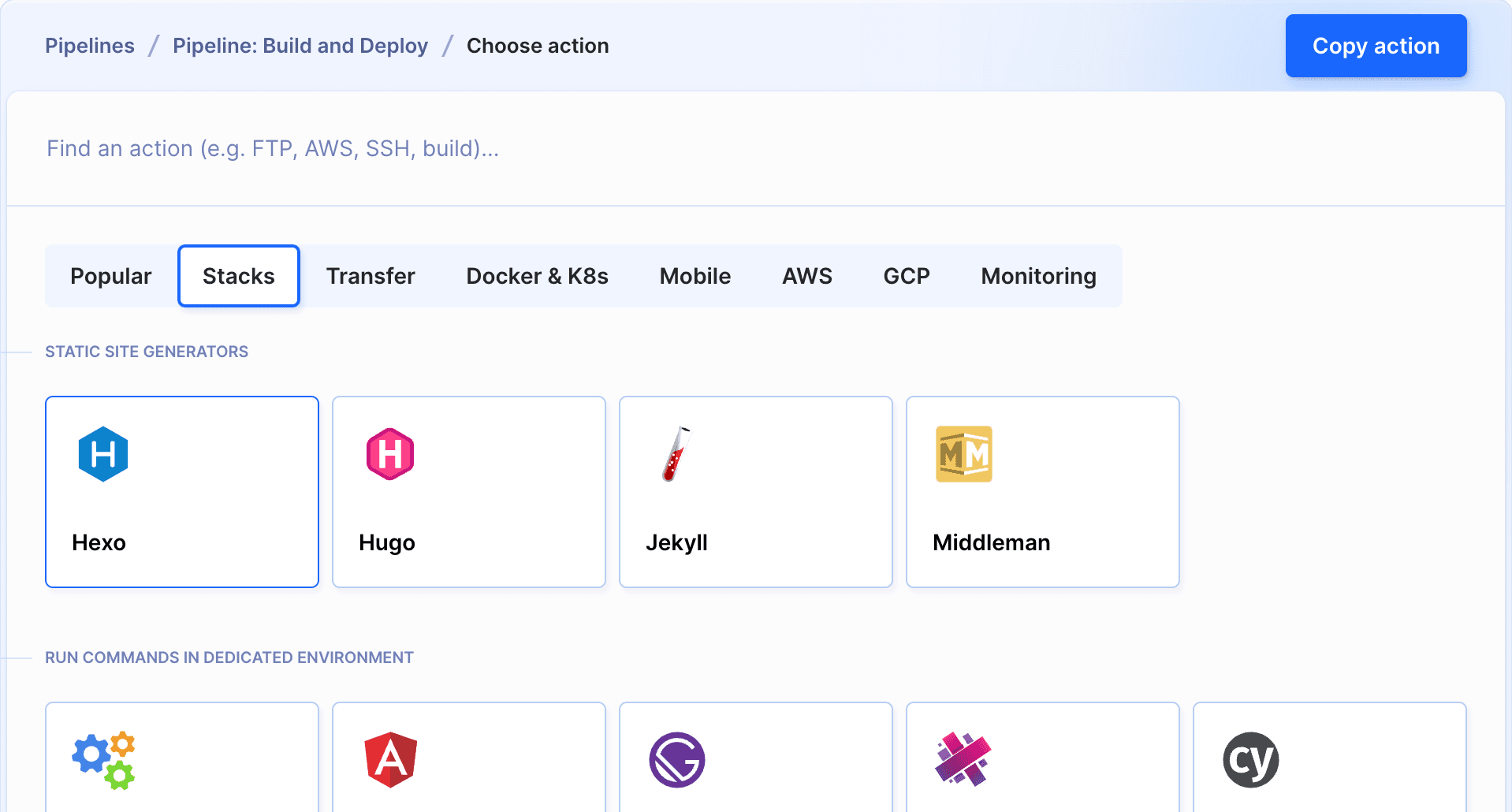Click the Middleman MM logo icon

963,454
